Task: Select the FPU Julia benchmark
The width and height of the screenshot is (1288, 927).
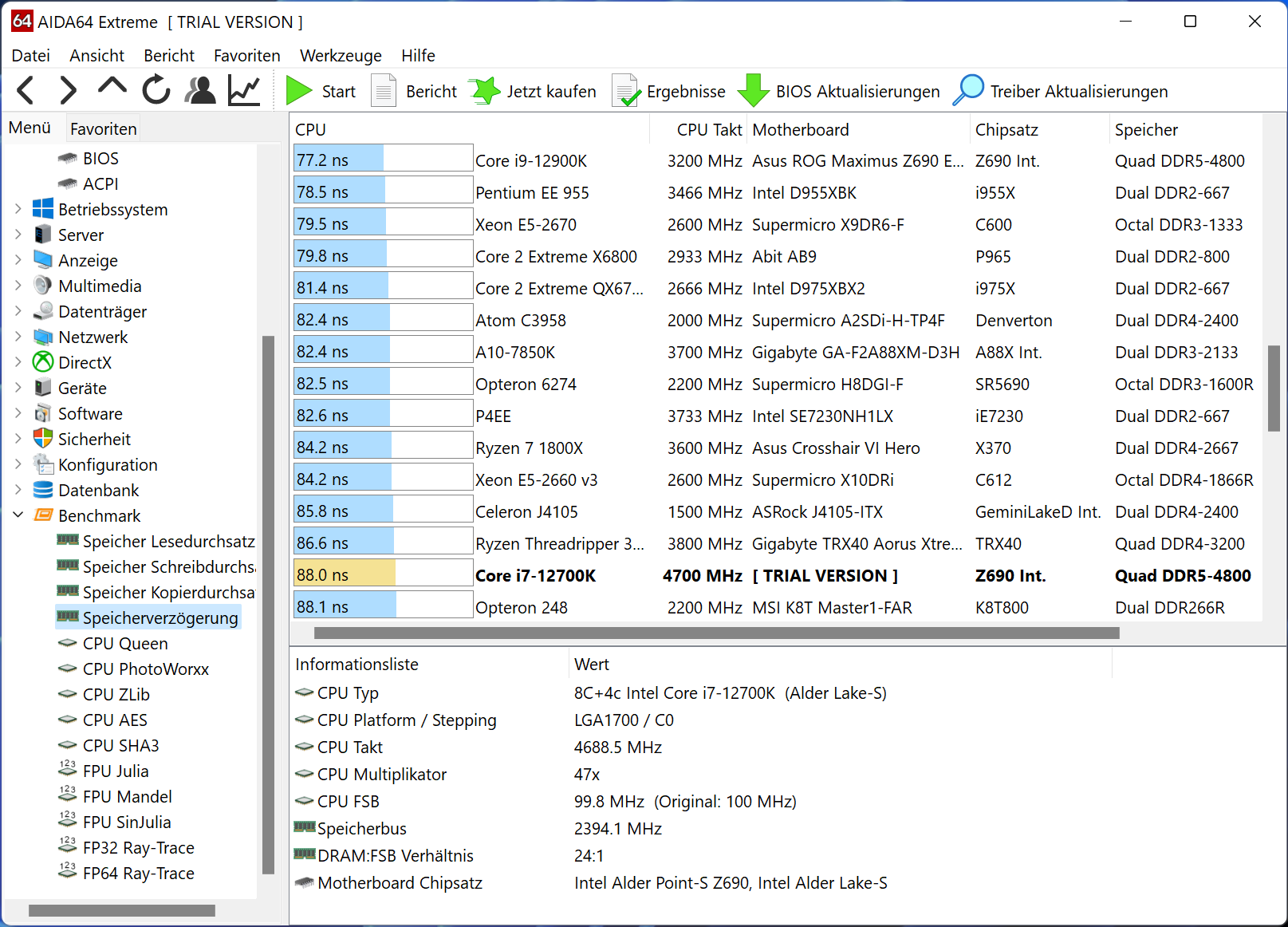Action: [115, 771]
